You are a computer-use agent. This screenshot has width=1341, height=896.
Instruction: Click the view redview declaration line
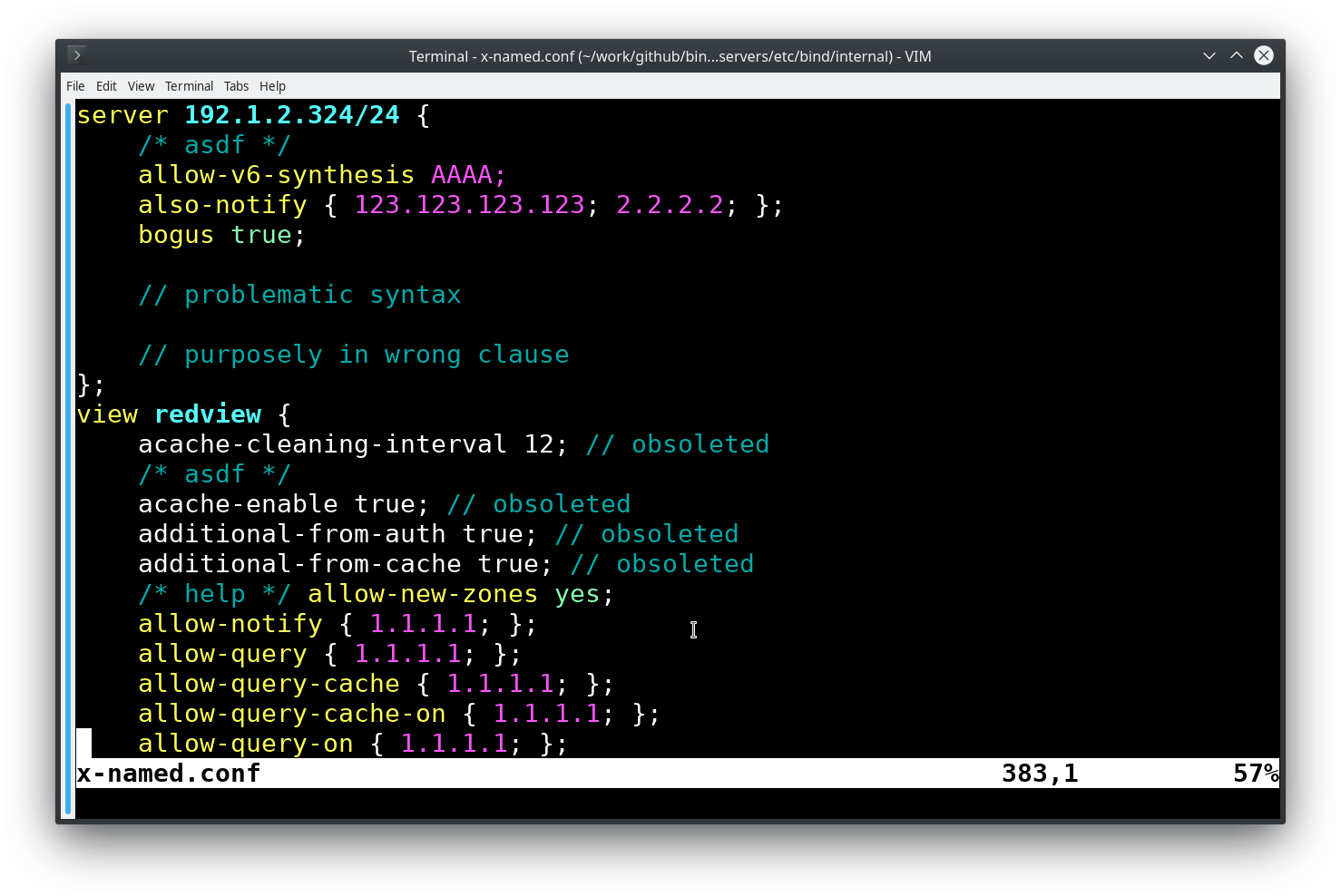coord(181,414)
